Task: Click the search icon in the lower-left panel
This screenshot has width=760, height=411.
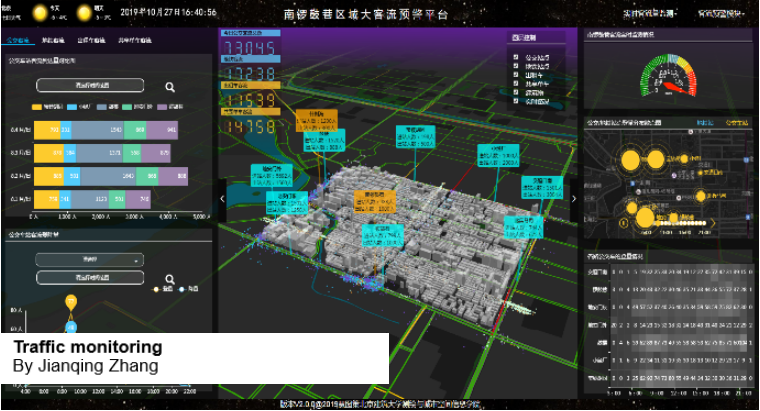Action: (x=171, y=279)
